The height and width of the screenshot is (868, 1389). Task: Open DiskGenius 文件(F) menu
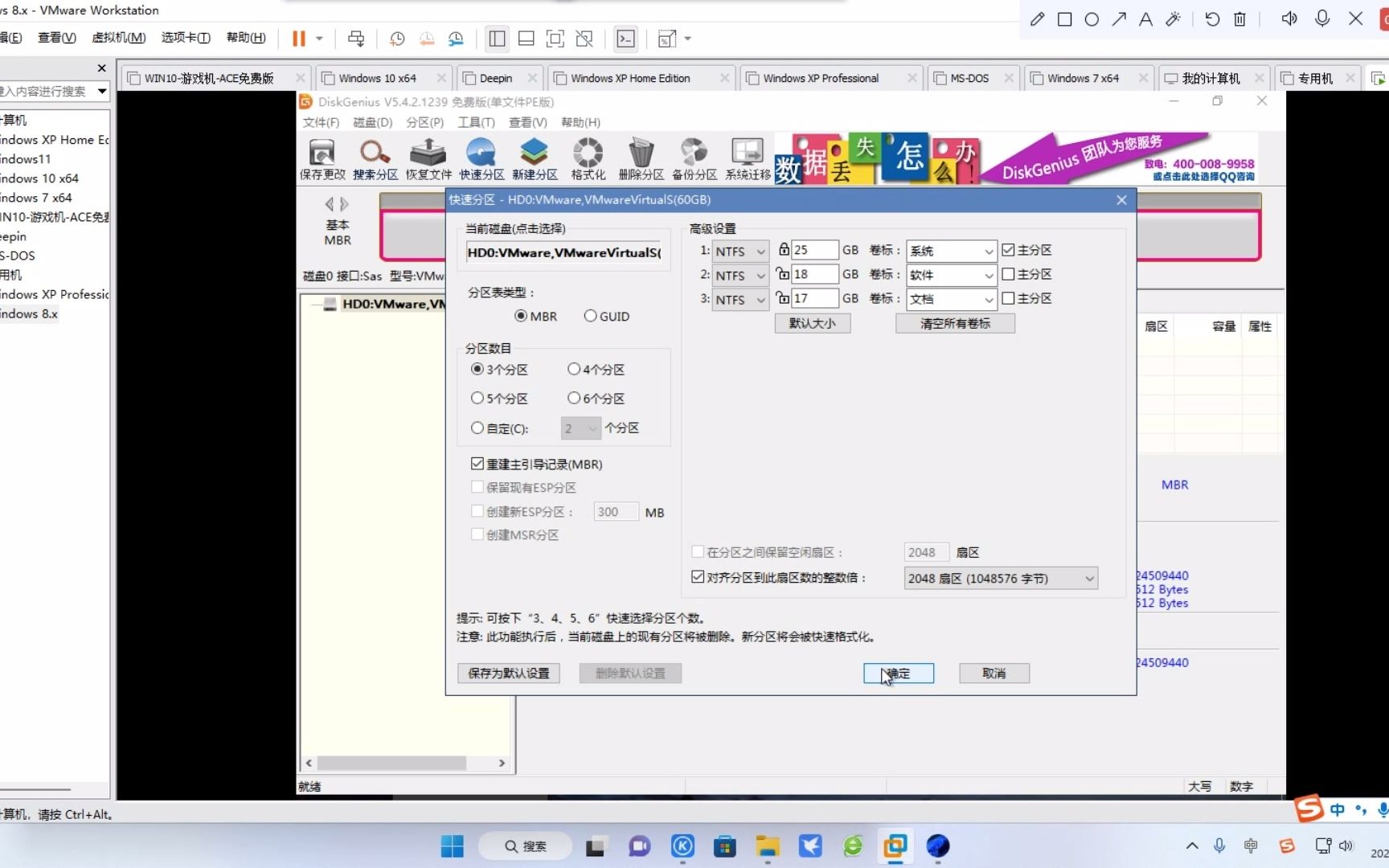click(x=321, y=122)
